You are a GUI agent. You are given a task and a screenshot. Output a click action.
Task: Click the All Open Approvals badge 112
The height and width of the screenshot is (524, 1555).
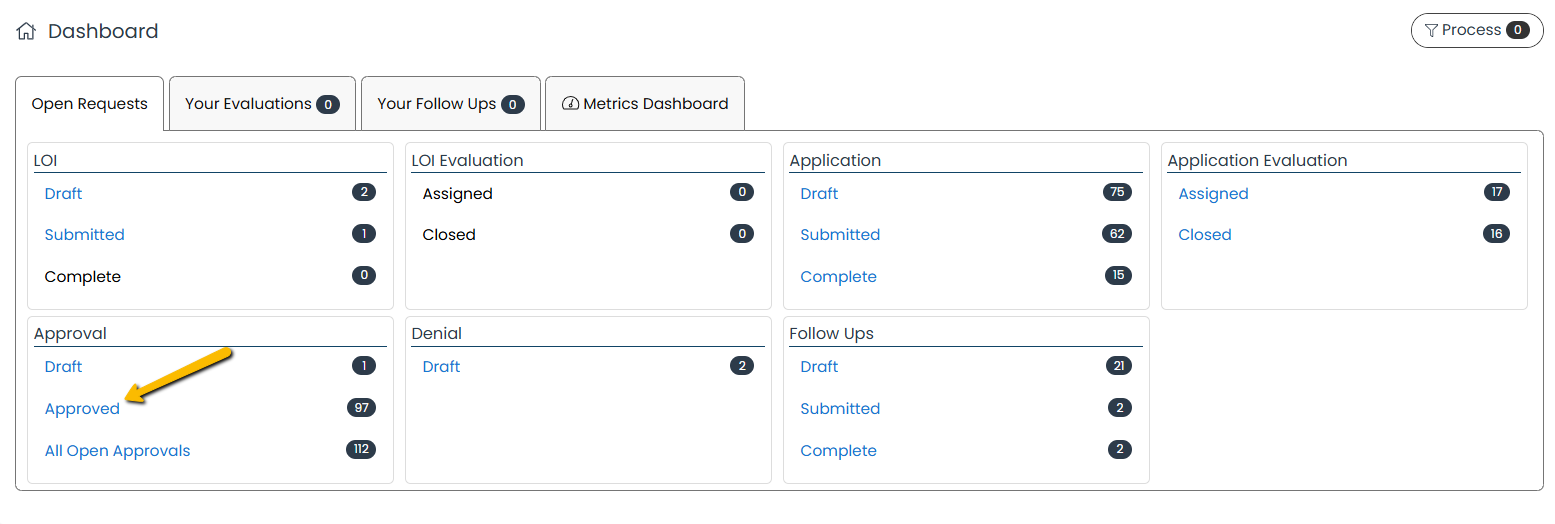361,449
